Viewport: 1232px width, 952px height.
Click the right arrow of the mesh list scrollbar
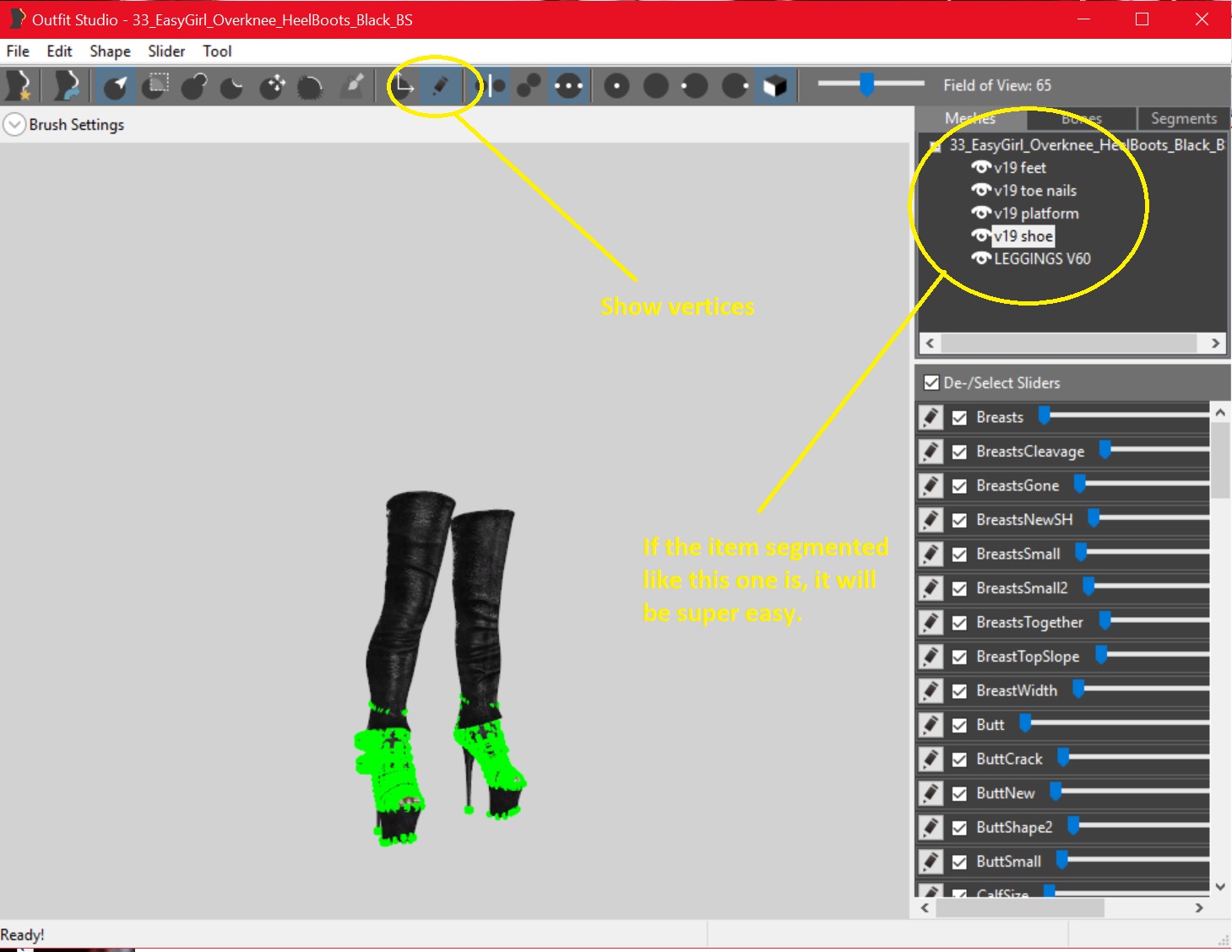(1214, 343)
